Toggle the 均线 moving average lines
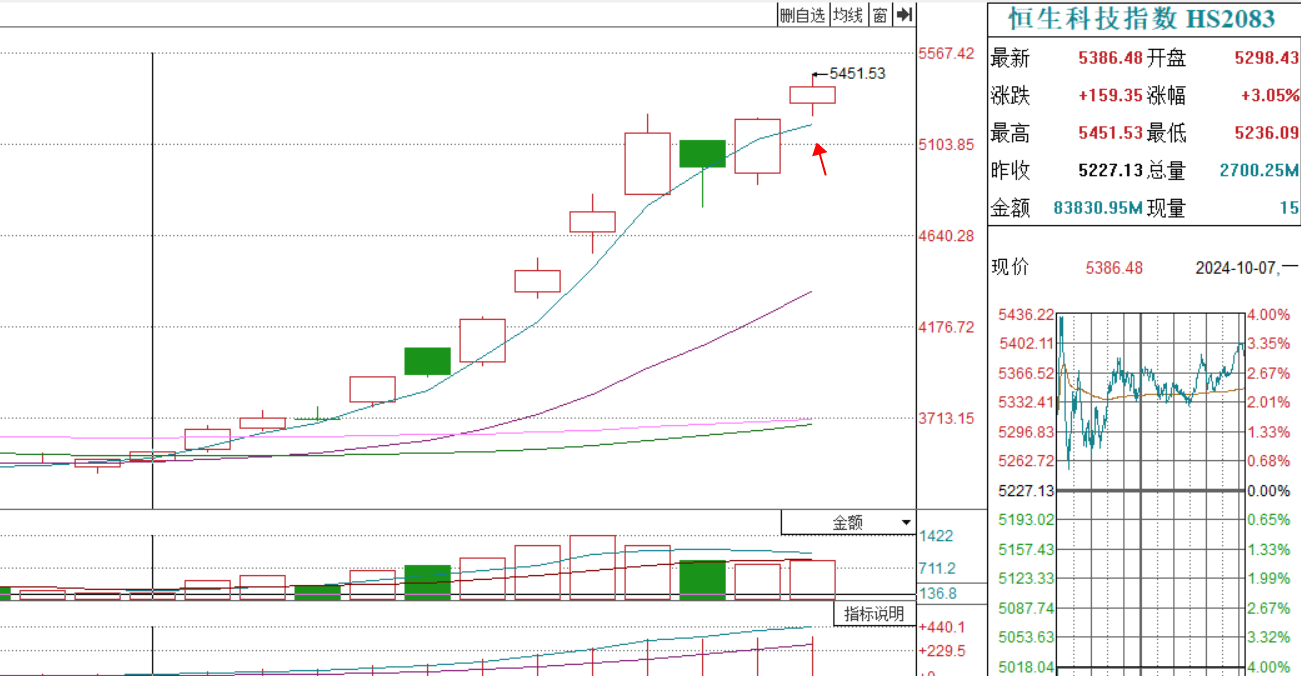 pos(848,14)
